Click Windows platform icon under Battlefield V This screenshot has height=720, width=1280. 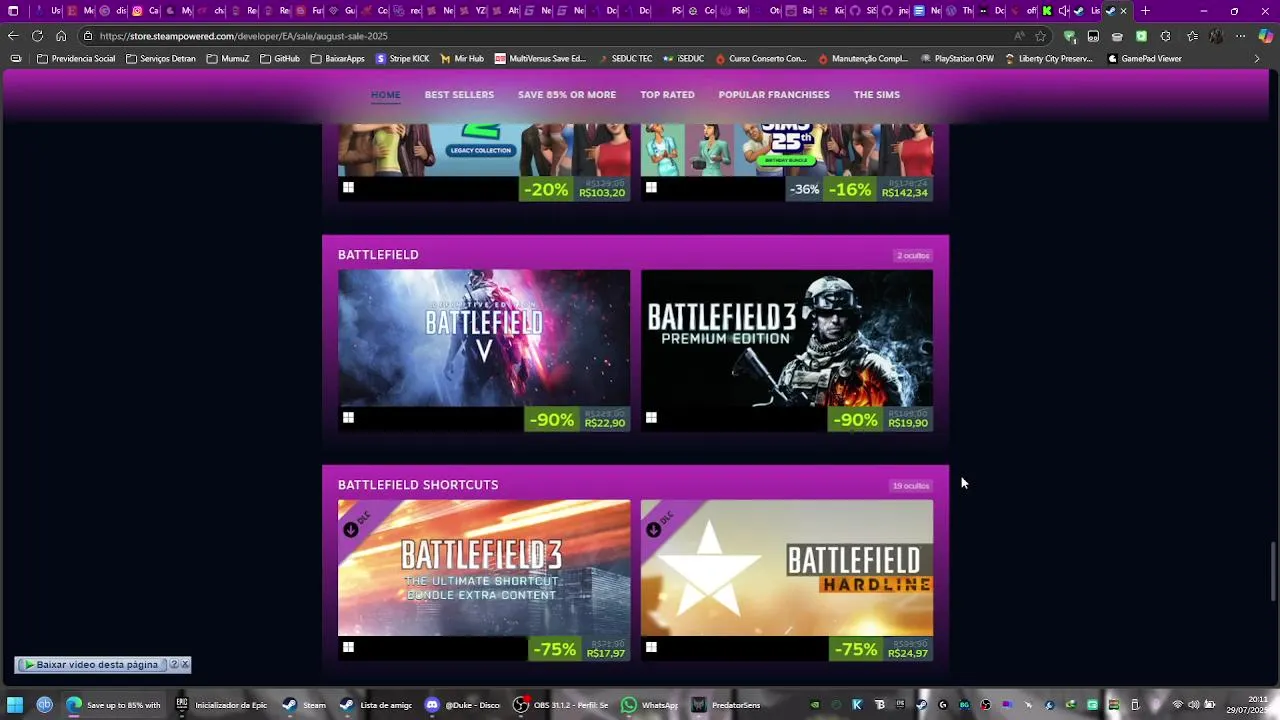click(x=348, y=418)
